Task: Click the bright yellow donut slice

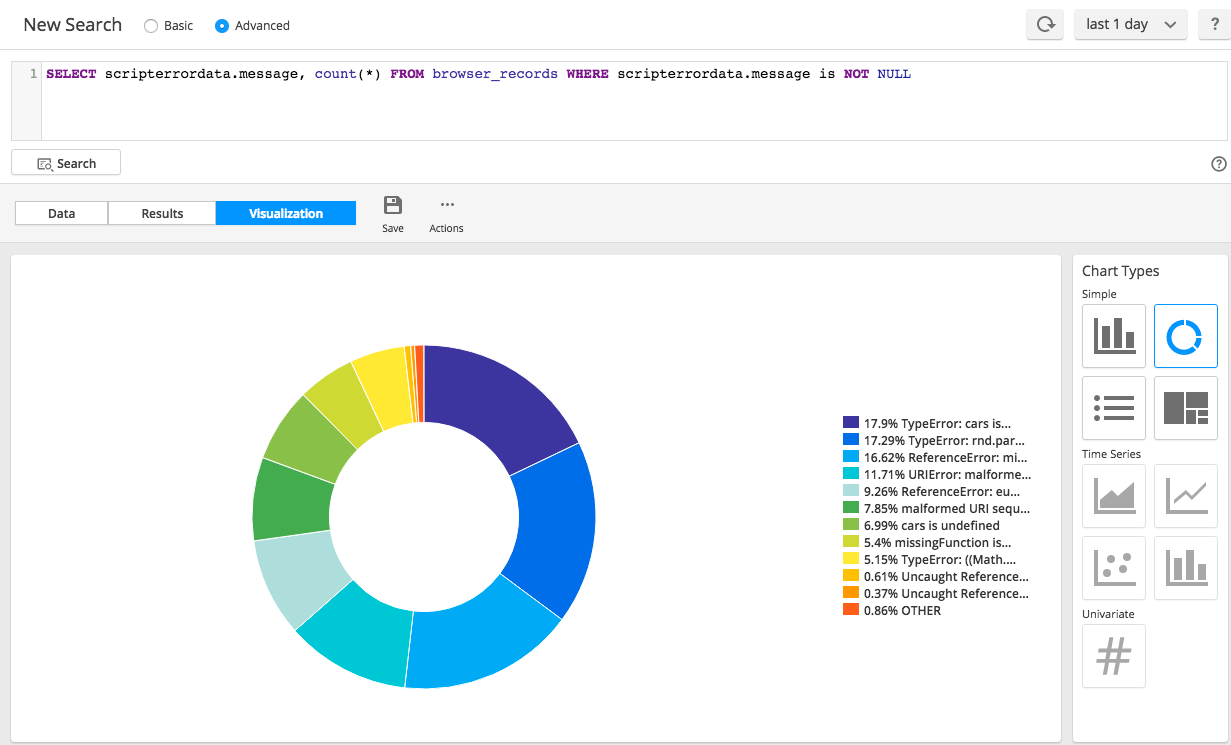Action: tap(385, 385)
